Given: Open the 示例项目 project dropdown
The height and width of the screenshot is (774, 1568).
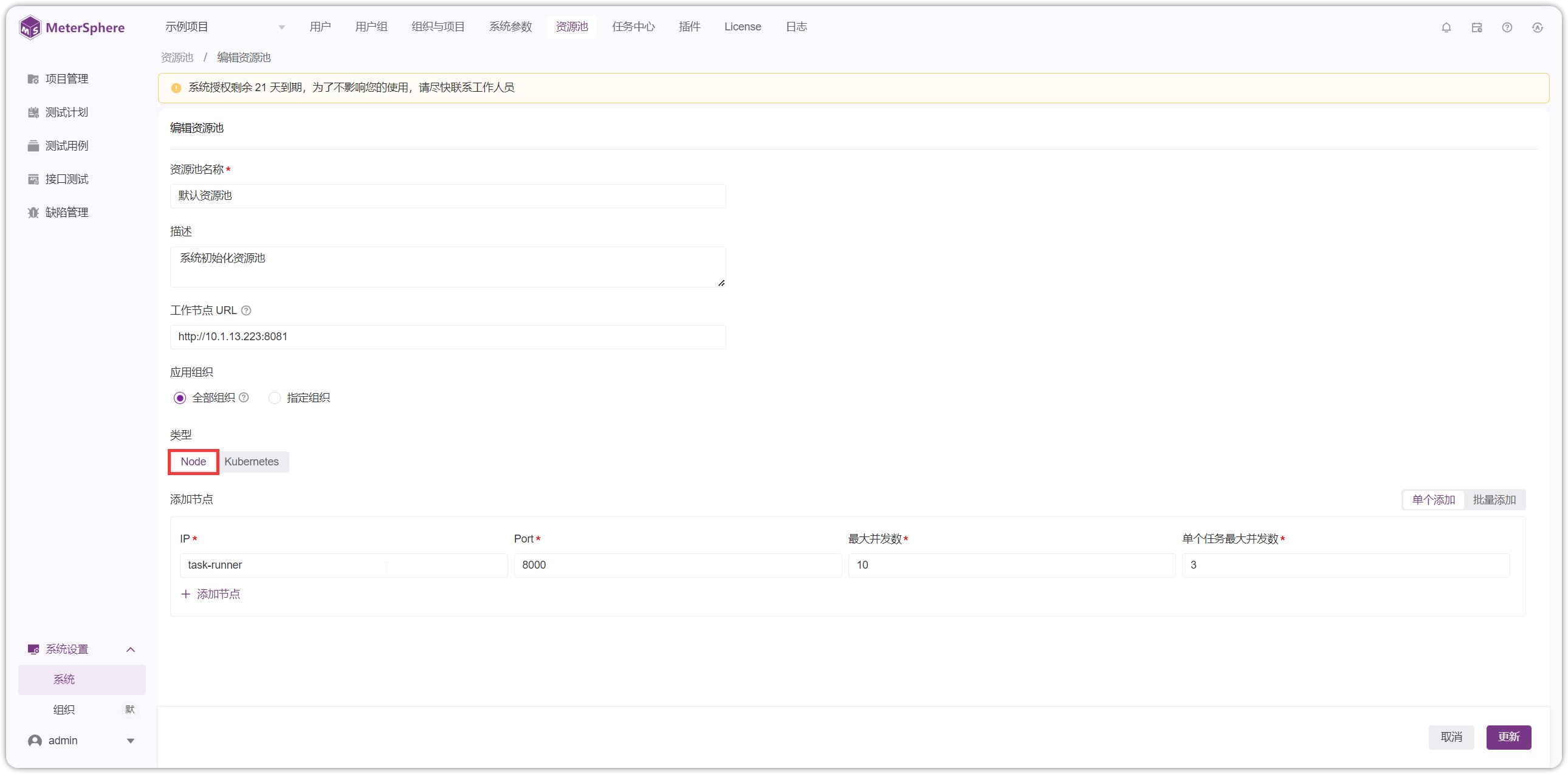Looking at the screenshot, I should (x=225, y=27).
